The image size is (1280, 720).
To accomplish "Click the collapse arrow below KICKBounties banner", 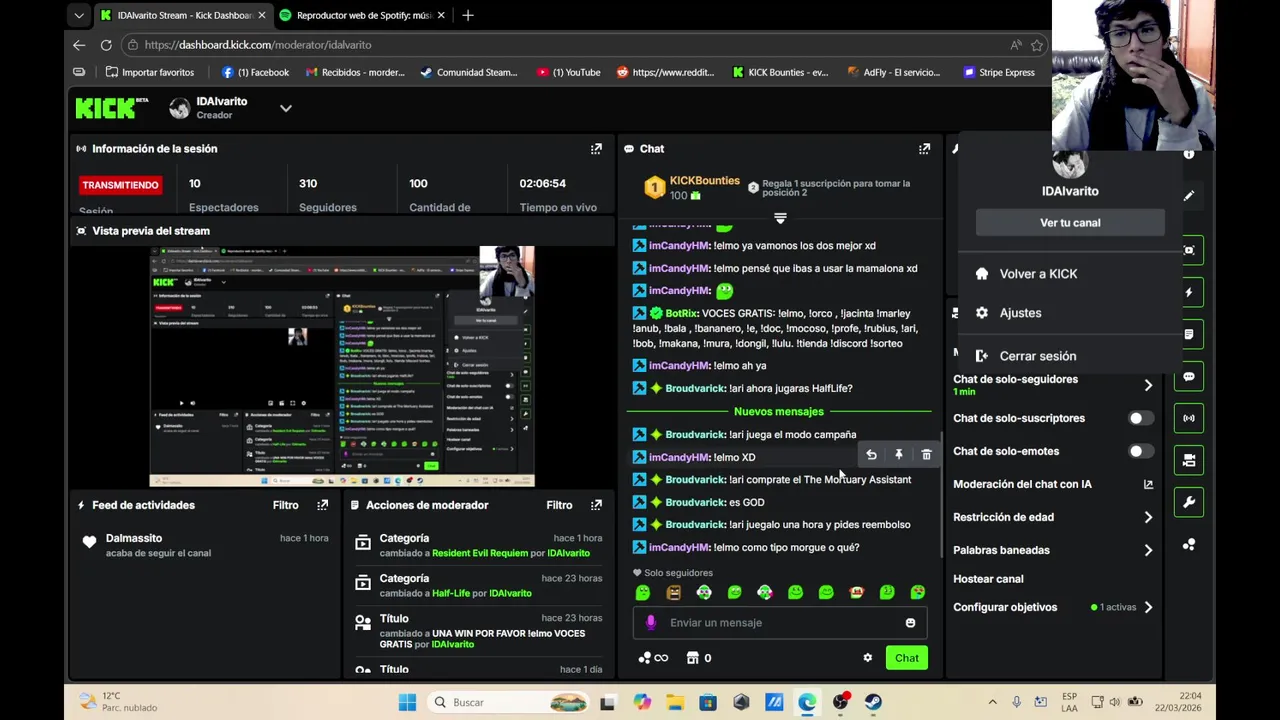I will pos(780,217).
